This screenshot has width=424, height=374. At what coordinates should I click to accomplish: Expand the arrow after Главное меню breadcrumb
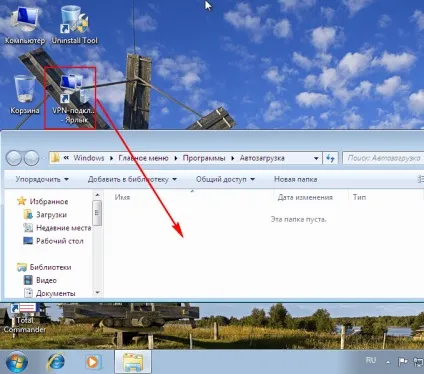176,158
